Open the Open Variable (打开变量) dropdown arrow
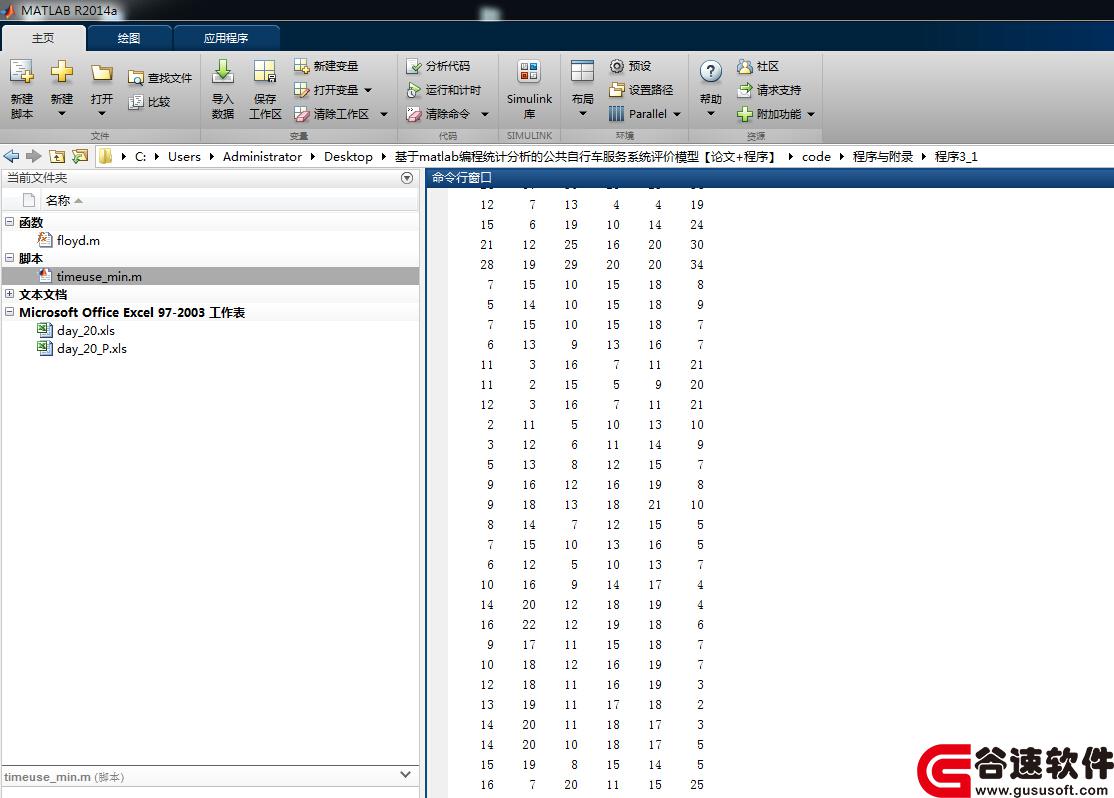 pos(368,90)
